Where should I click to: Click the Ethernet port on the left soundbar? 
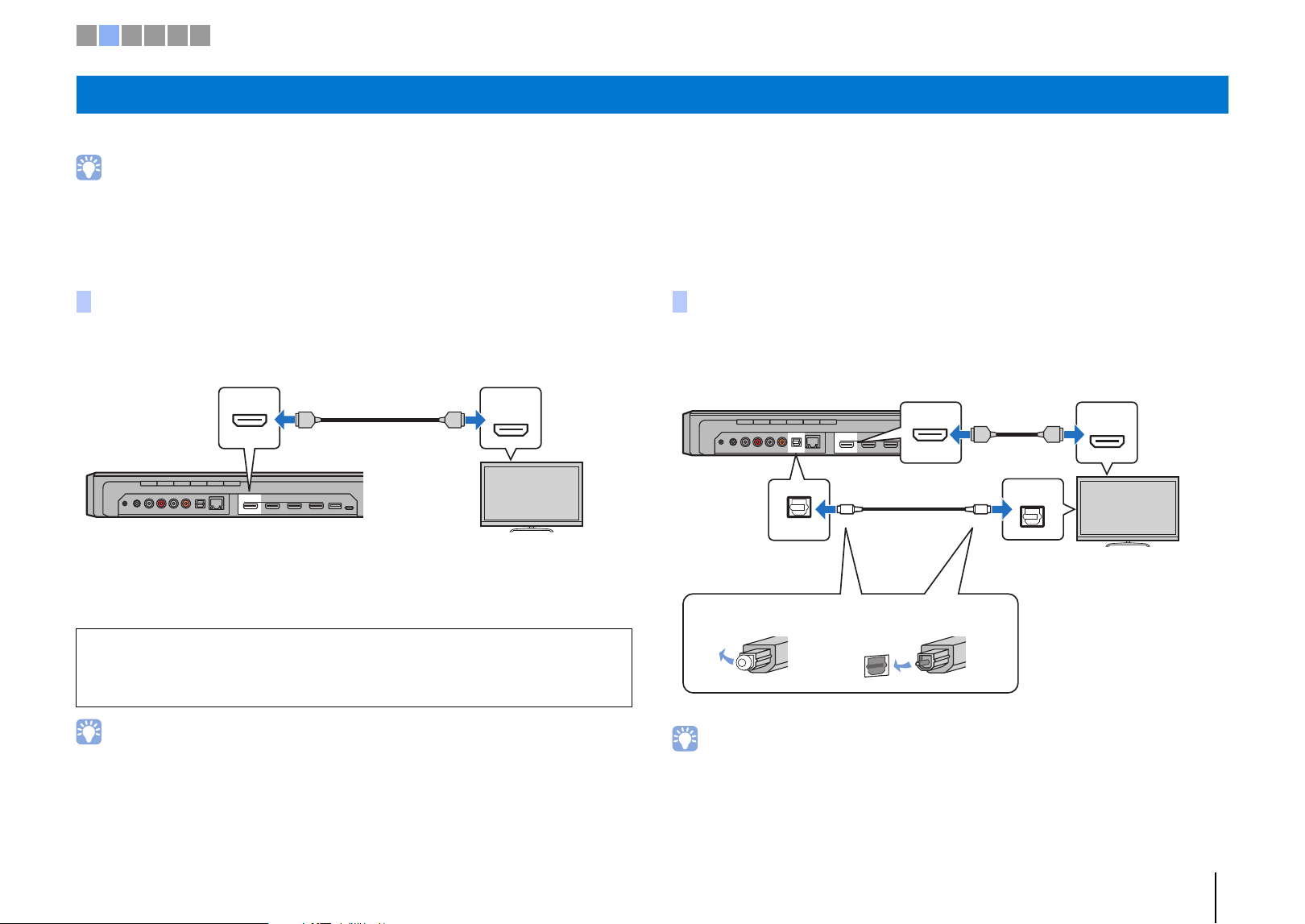click(x=217, y=504)
